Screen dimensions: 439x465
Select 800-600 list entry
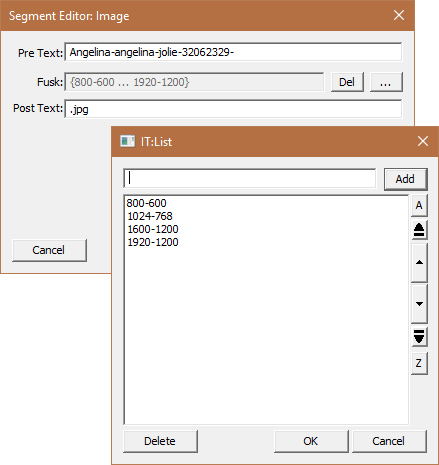(x=146, y=203)
